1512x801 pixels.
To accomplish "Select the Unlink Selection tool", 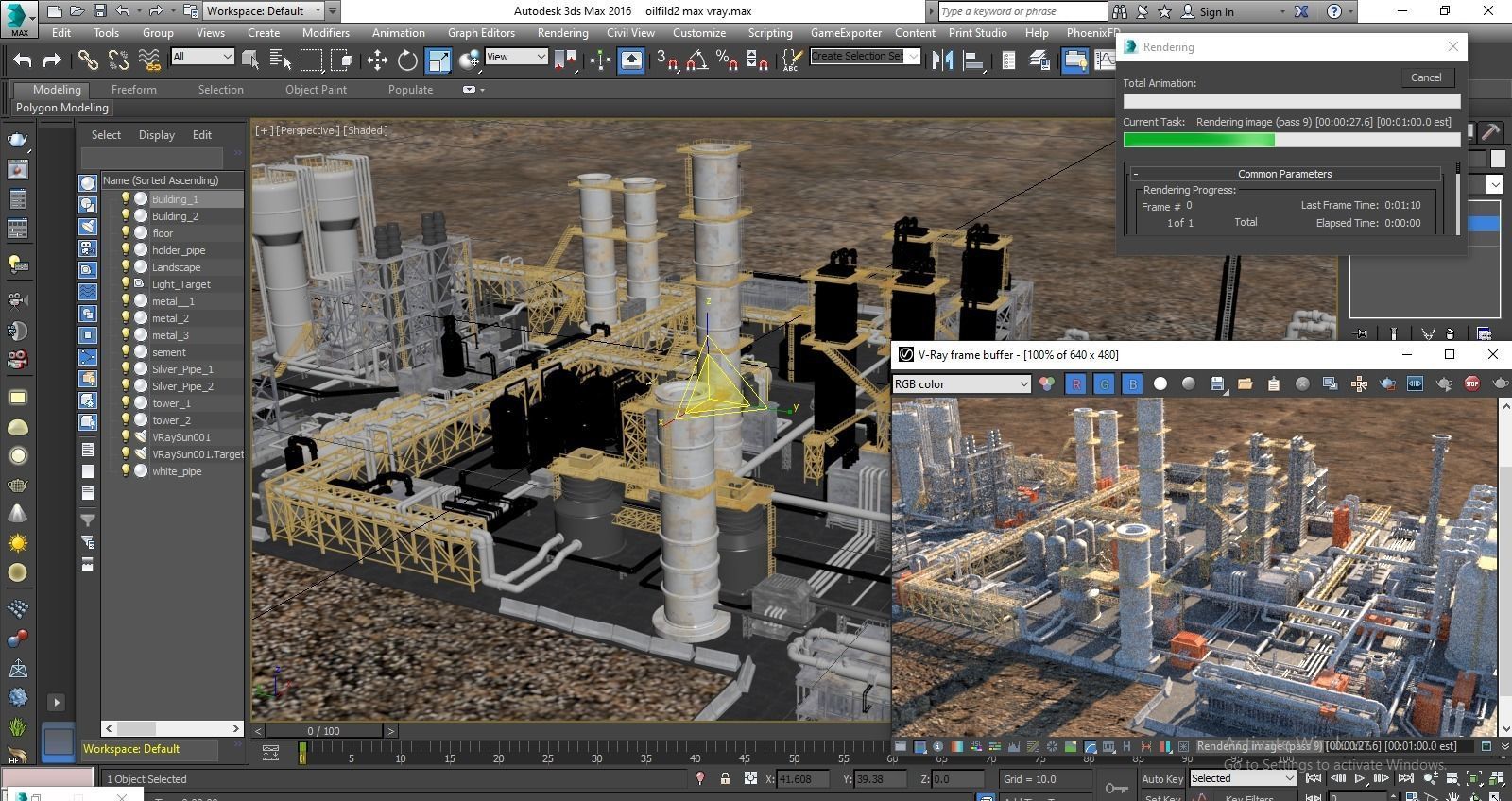I will [x=118, y=60].
